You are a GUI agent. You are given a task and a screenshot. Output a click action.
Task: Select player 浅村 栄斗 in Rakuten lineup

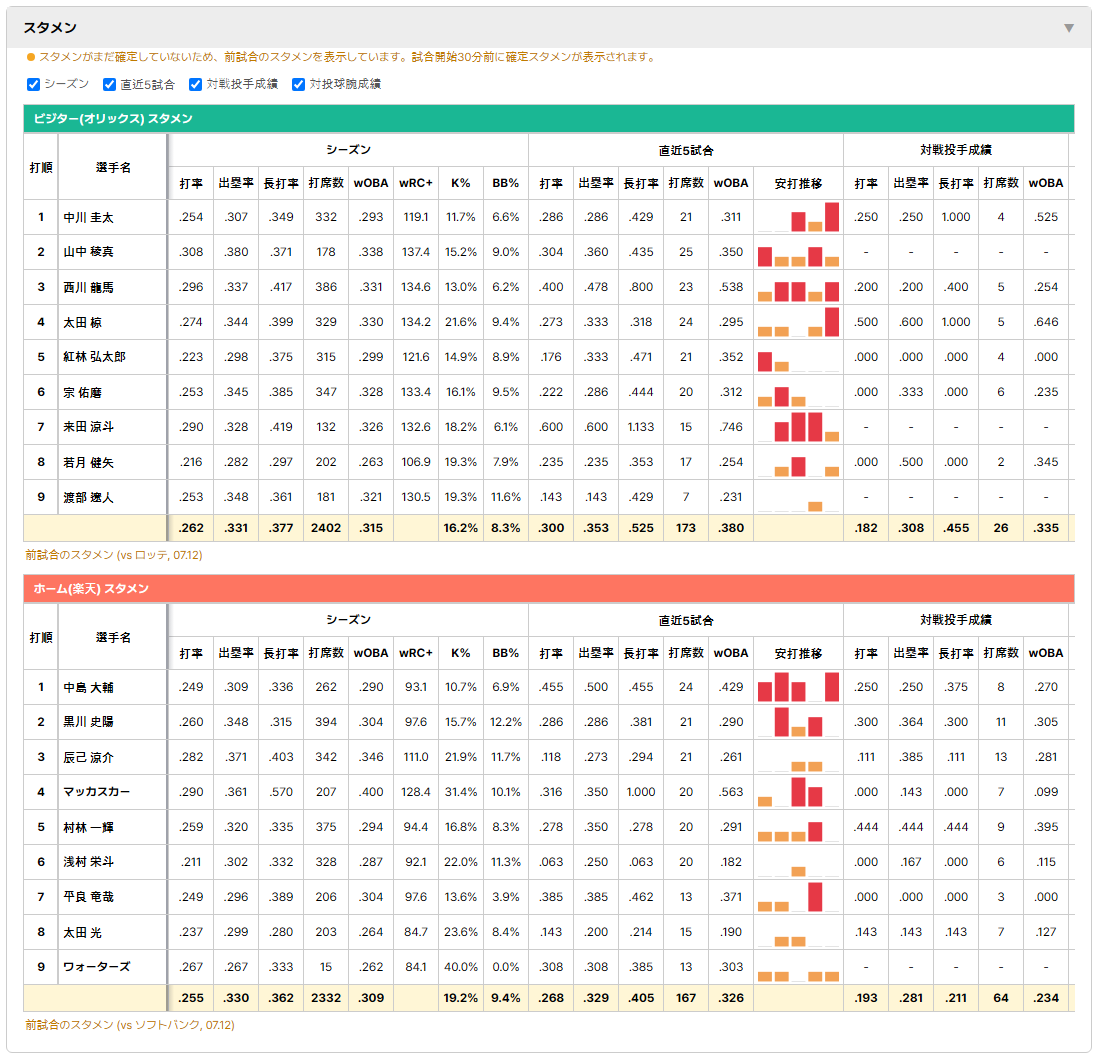coord(88,862)
